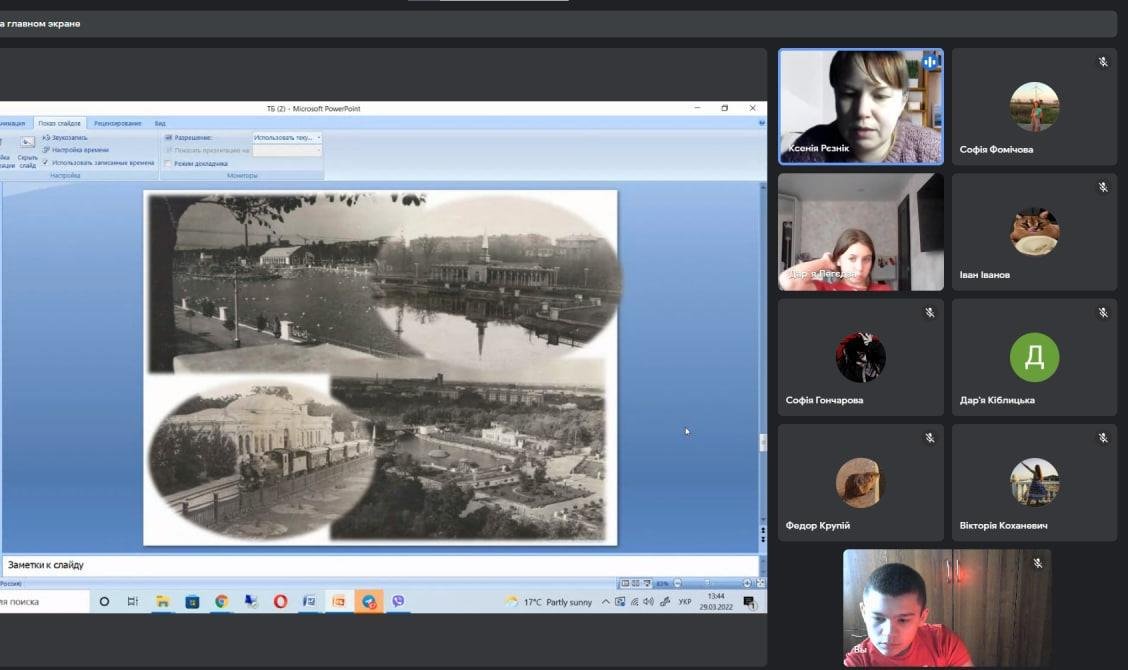The width and height of the screenshot is (1128, 670).
Task: Open Opera browser from the taskbar
Action: point(280,602)
